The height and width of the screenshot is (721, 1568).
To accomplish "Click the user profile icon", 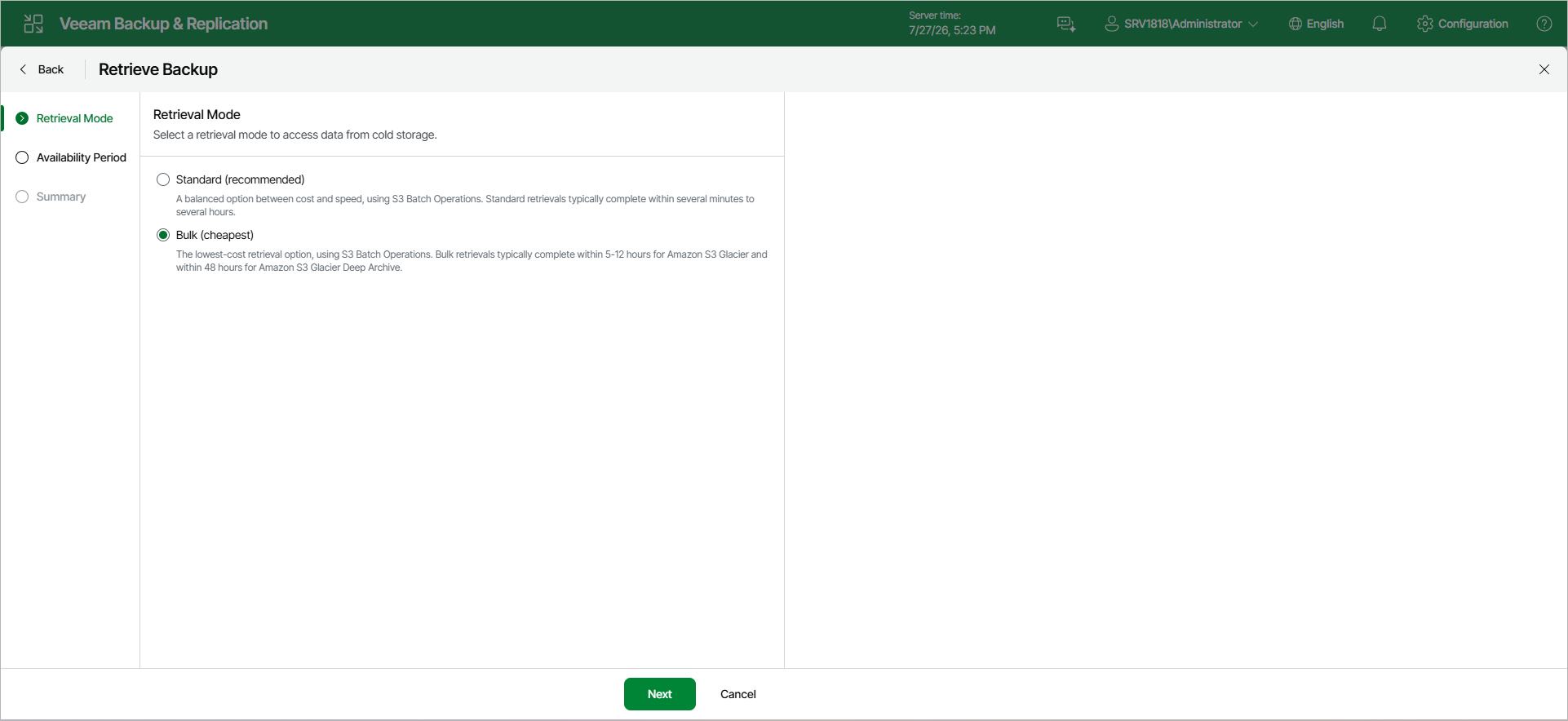I will pyautogui.click(x=1111, y=24).
